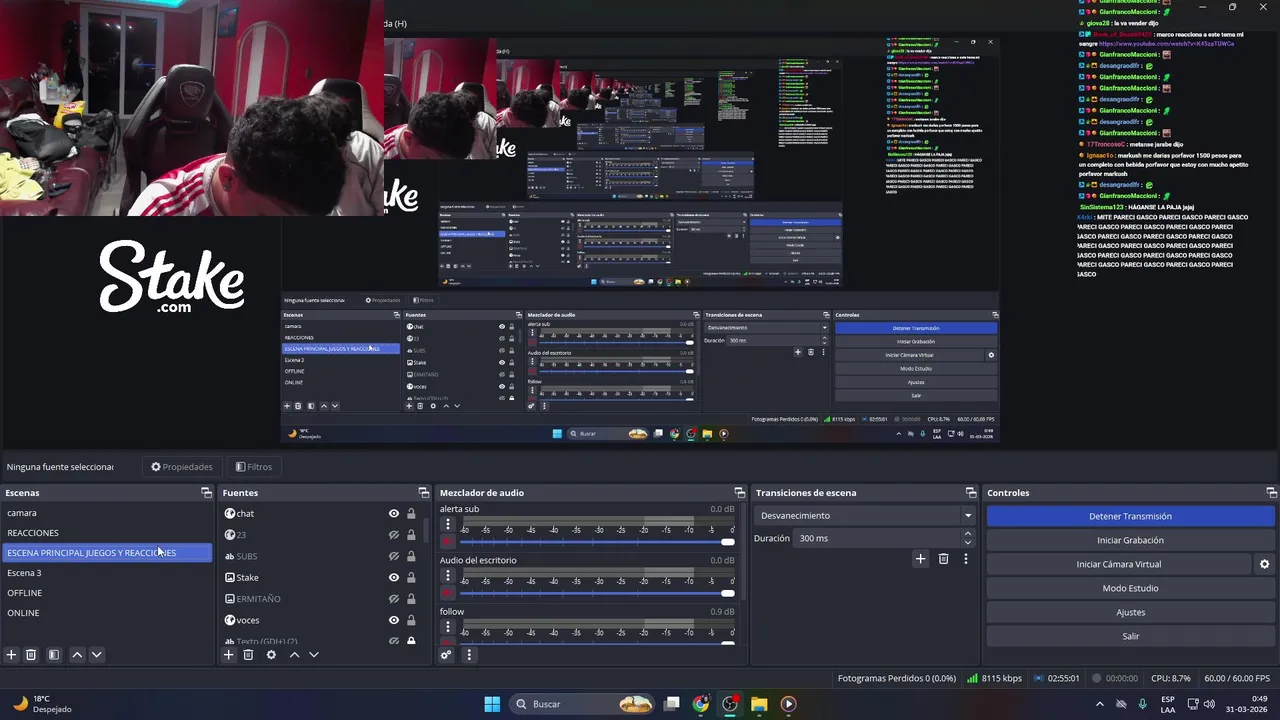The width and height of the screenshot is (1280, 720).
Task: Click Iniciar Cámara Virtual button
Action: (1118, 564)
